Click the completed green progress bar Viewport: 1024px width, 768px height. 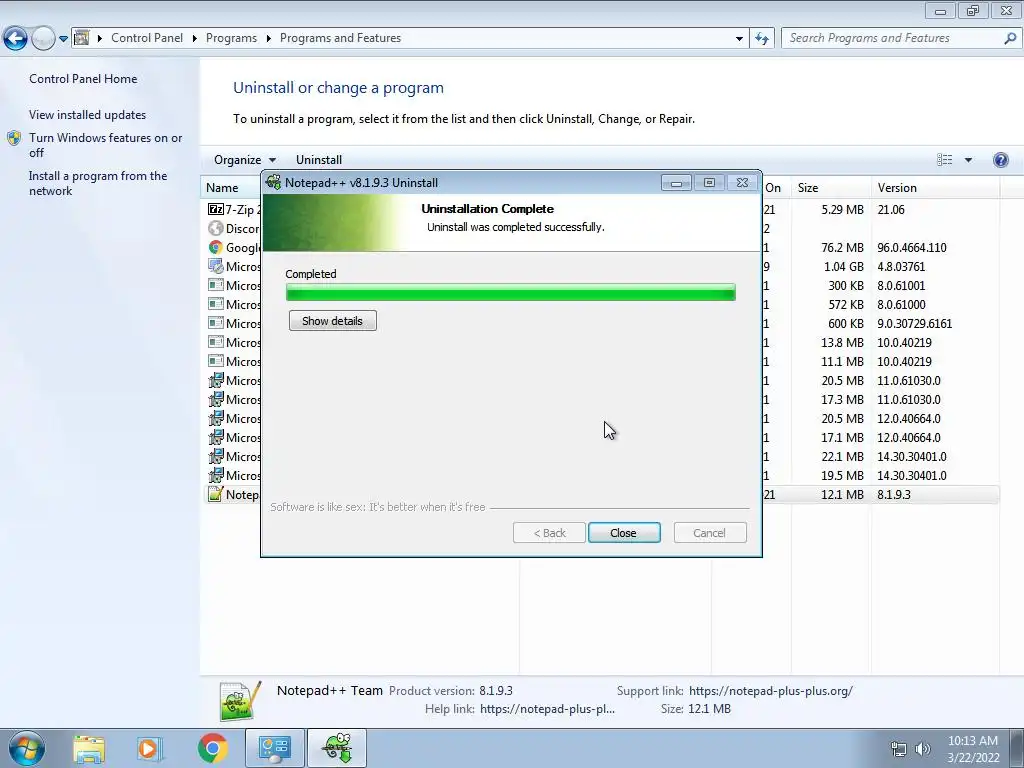pos(511,293)
